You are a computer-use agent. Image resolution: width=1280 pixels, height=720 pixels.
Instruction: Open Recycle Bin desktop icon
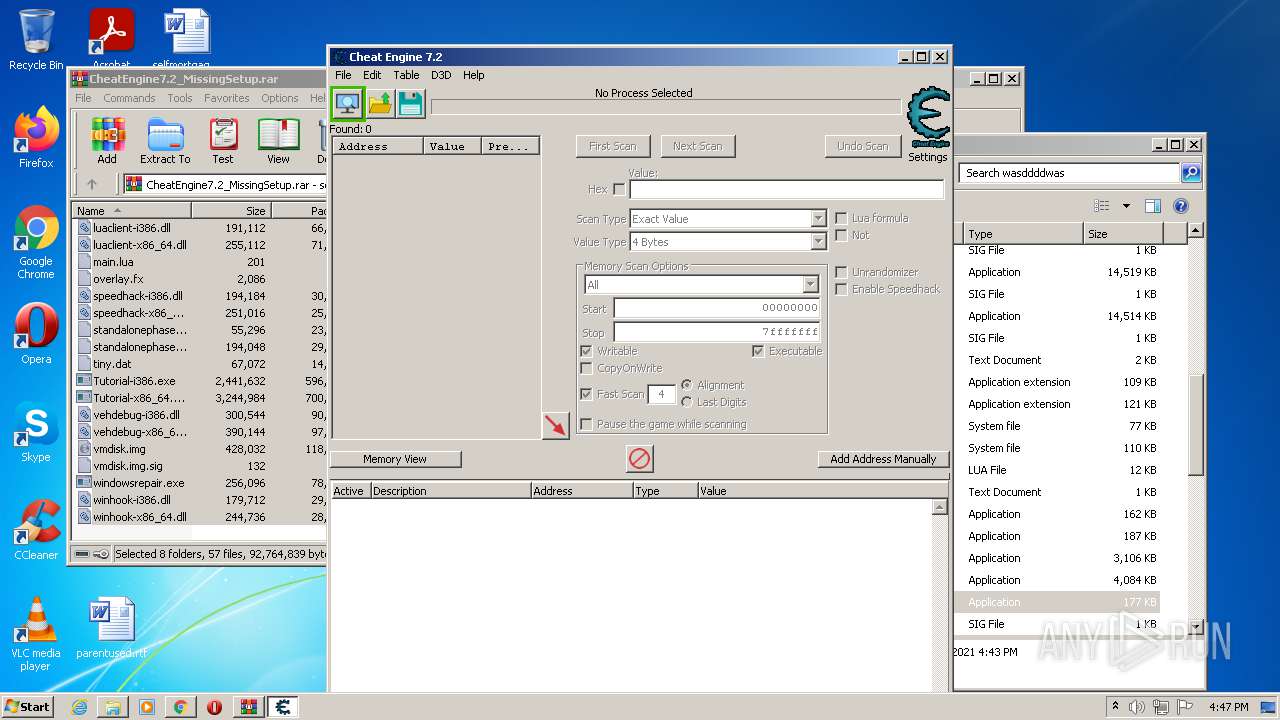click(36, 40)
